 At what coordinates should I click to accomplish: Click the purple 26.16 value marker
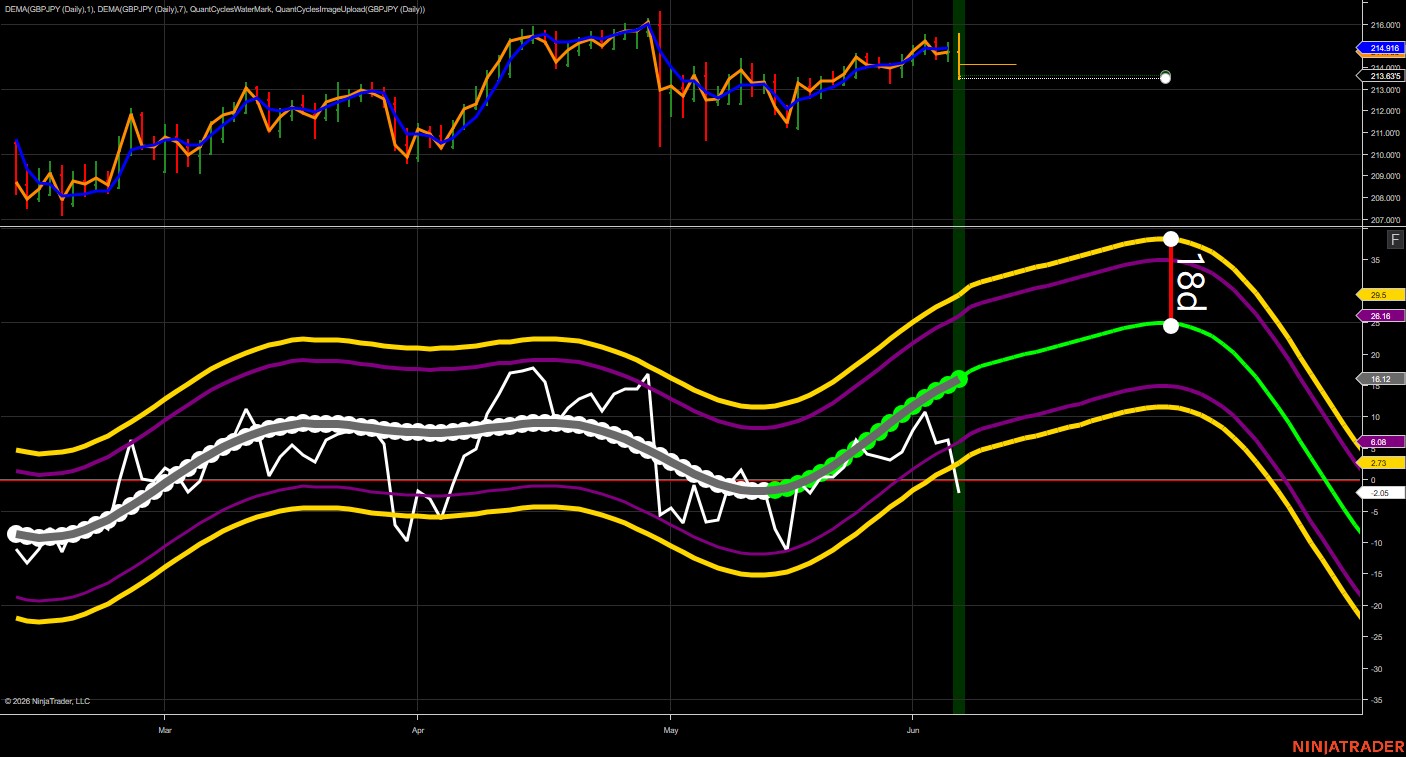point(1381,316)
